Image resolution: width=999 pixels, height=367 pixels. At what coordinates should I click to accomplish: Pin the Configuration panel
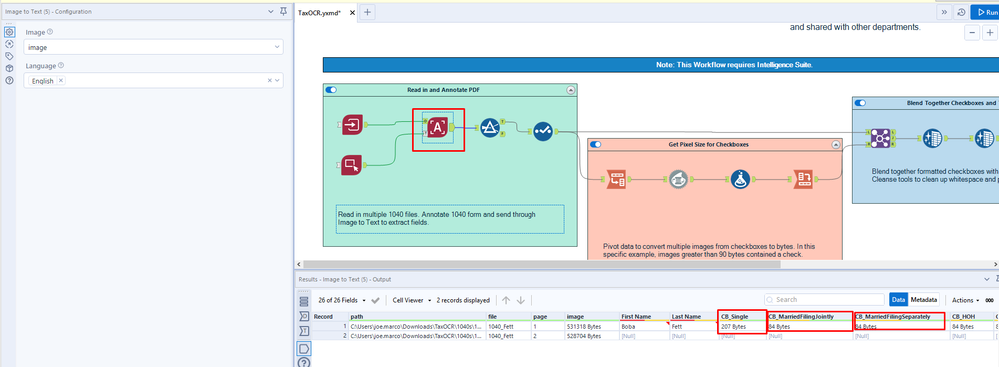(x=284, y=11)
